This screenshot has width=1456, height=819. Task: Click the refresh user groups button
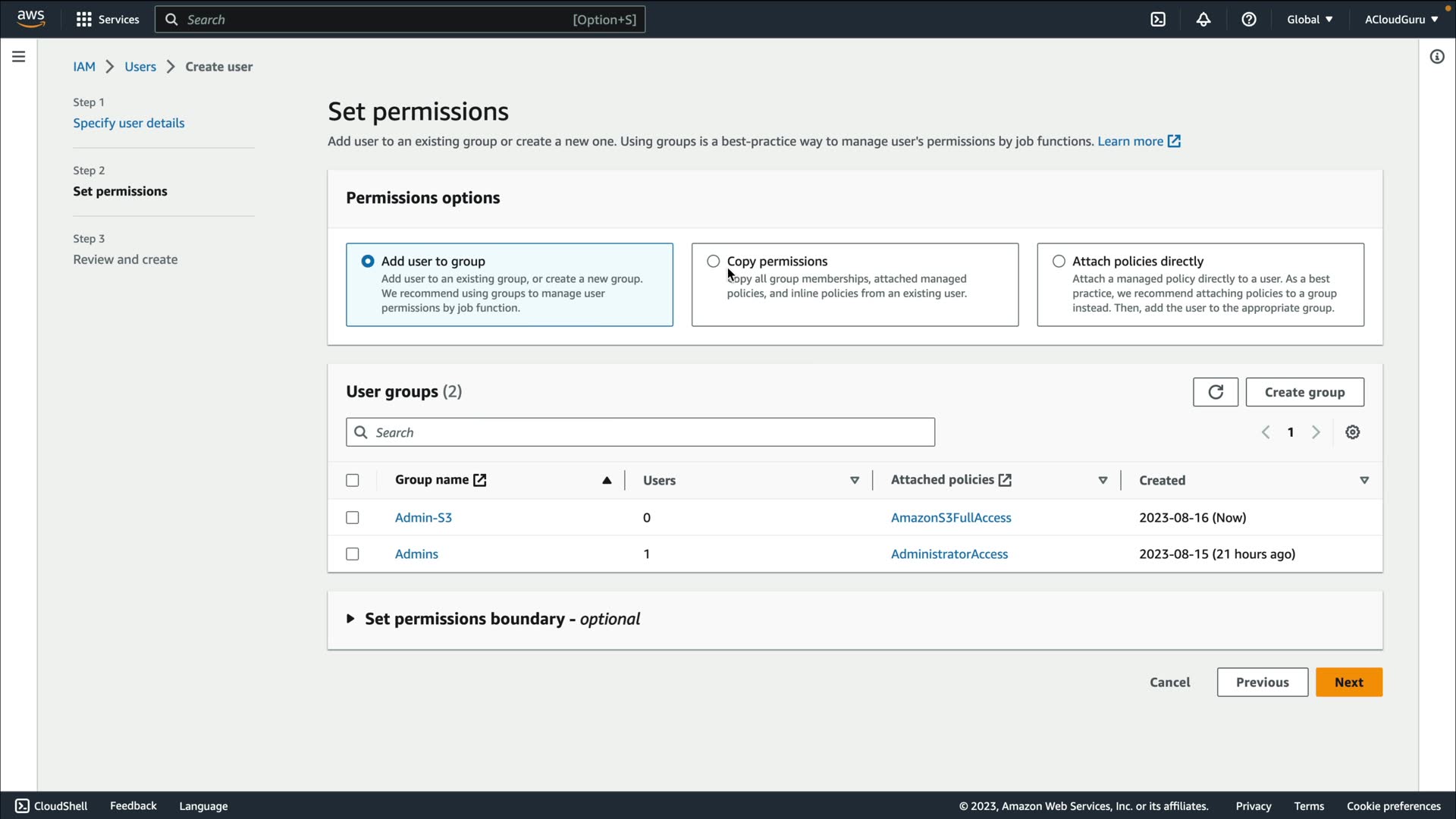(1215, 392)
